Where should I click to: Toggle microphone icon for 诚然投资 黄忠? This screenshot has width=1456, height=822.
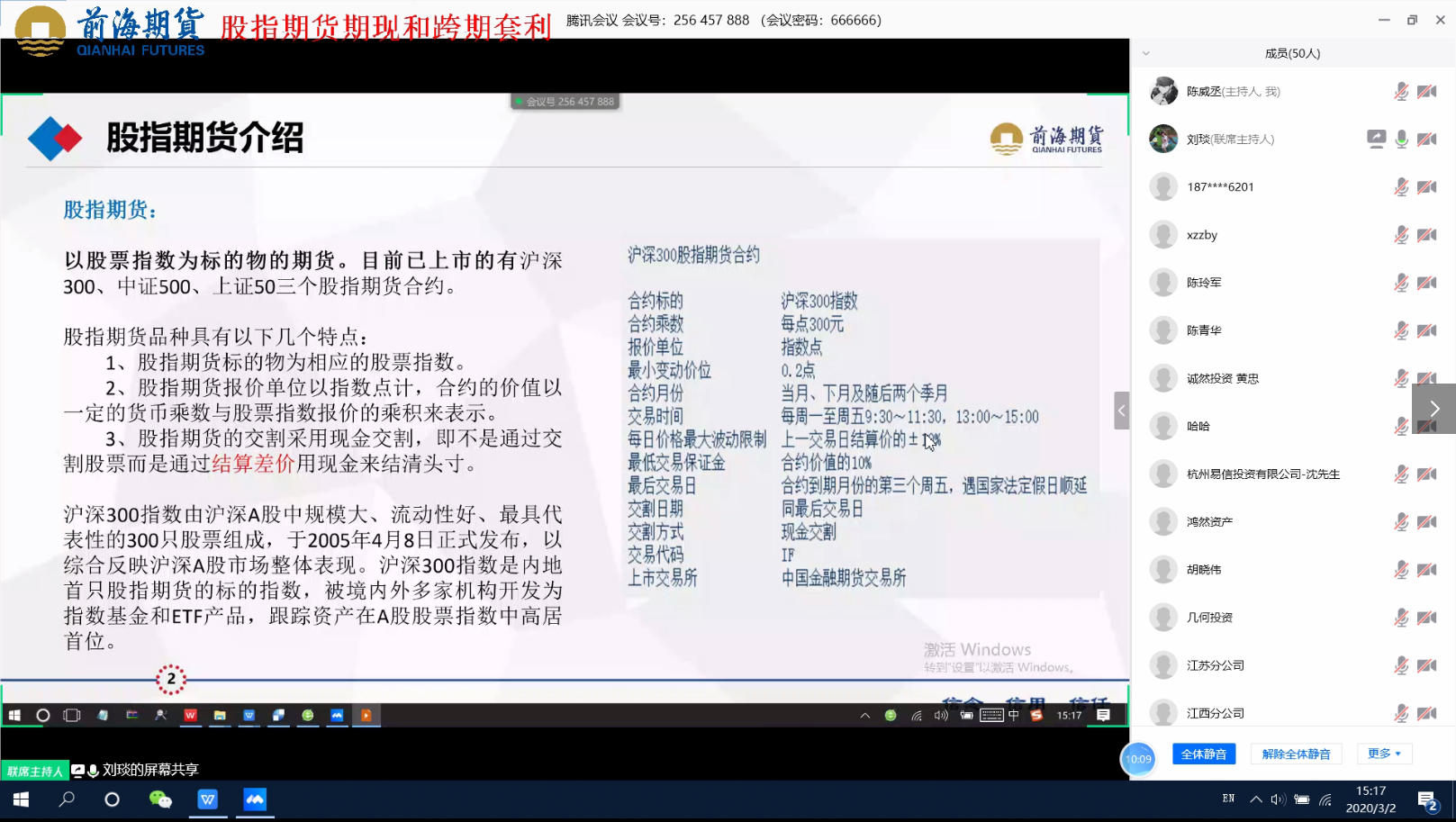(1401, 378)
